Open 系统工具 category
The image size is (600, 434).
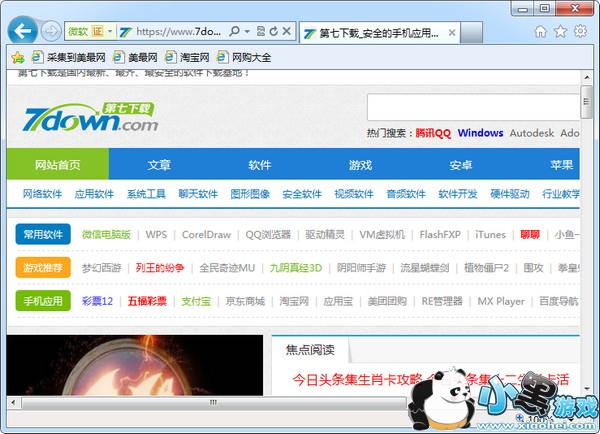(x=146, y=194)
